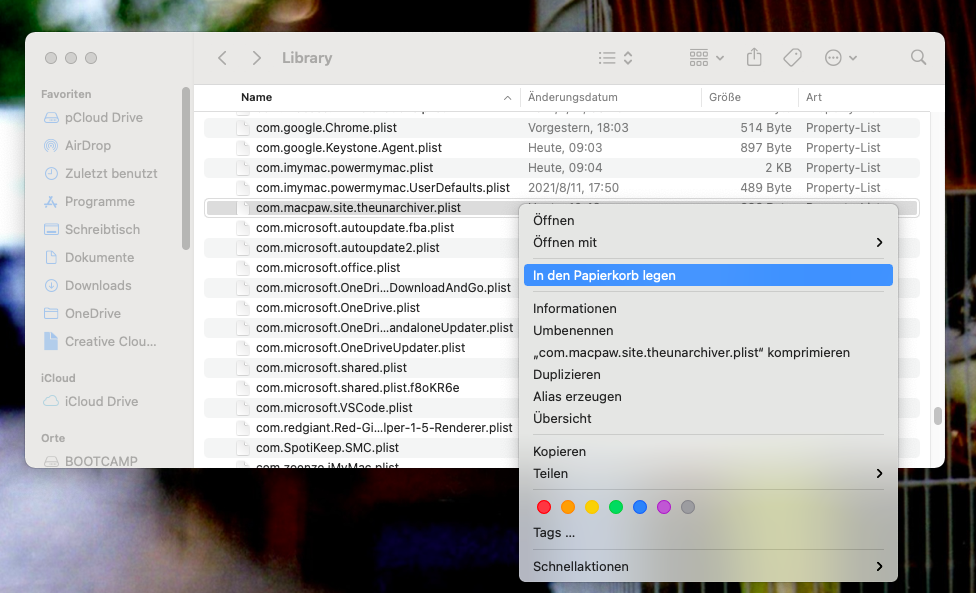Select Zuletzt benutzt in sidebar

pyautogui.click(x=100, y=174)
